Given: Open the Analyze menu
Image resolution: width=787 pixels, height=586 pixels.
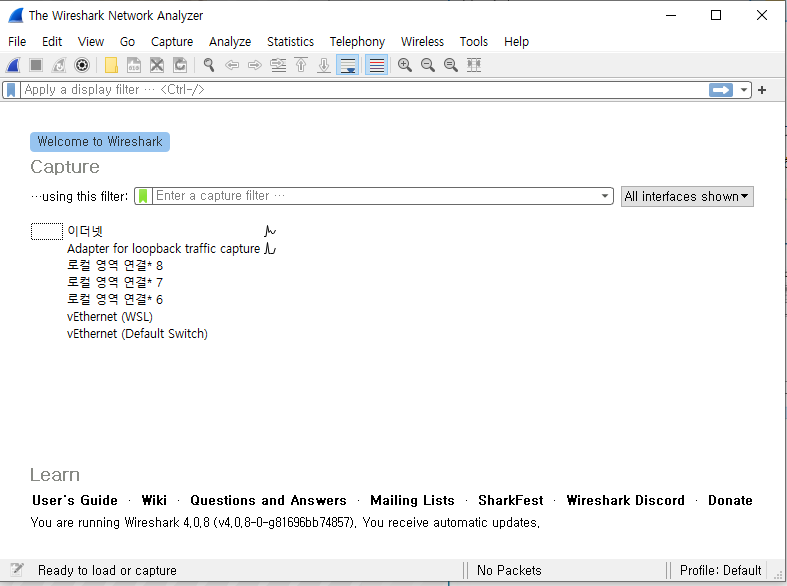Looking at the screenshot, I should (230, 42).
